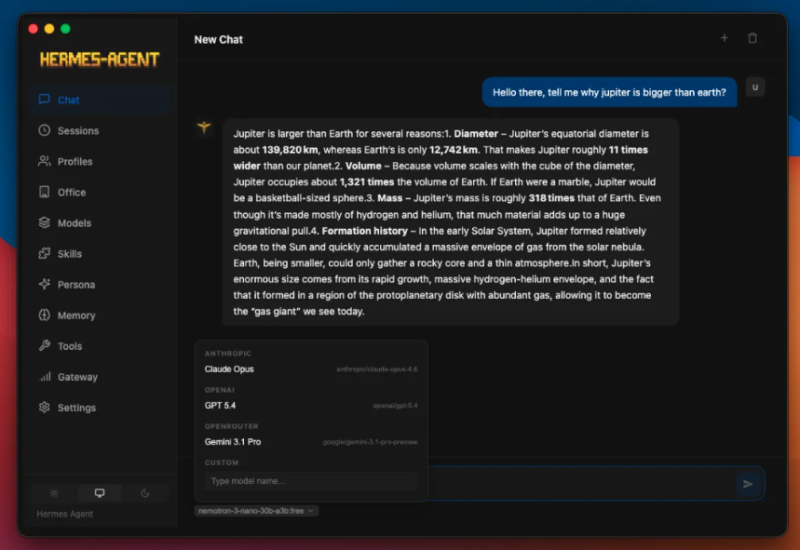This screenshot has width=800, height=550.
Task: Click the Settings gear icon
Action: 44,407
